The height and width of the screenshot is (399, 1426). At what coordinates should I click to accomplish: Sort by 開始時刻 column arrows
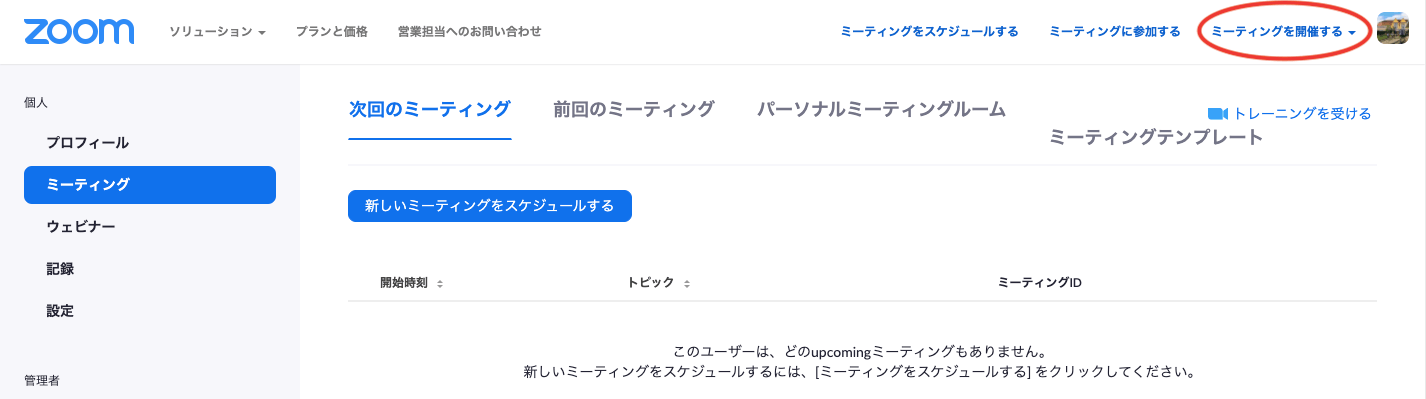440,284
